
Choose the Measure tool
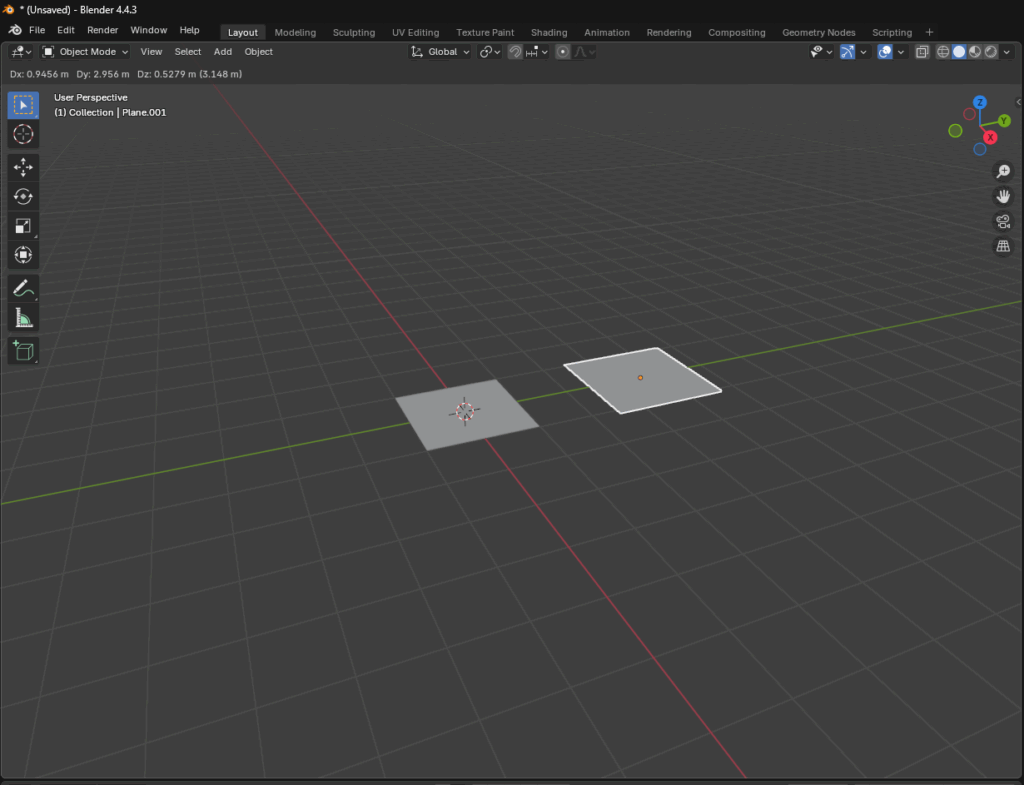[x=23, y=318]
